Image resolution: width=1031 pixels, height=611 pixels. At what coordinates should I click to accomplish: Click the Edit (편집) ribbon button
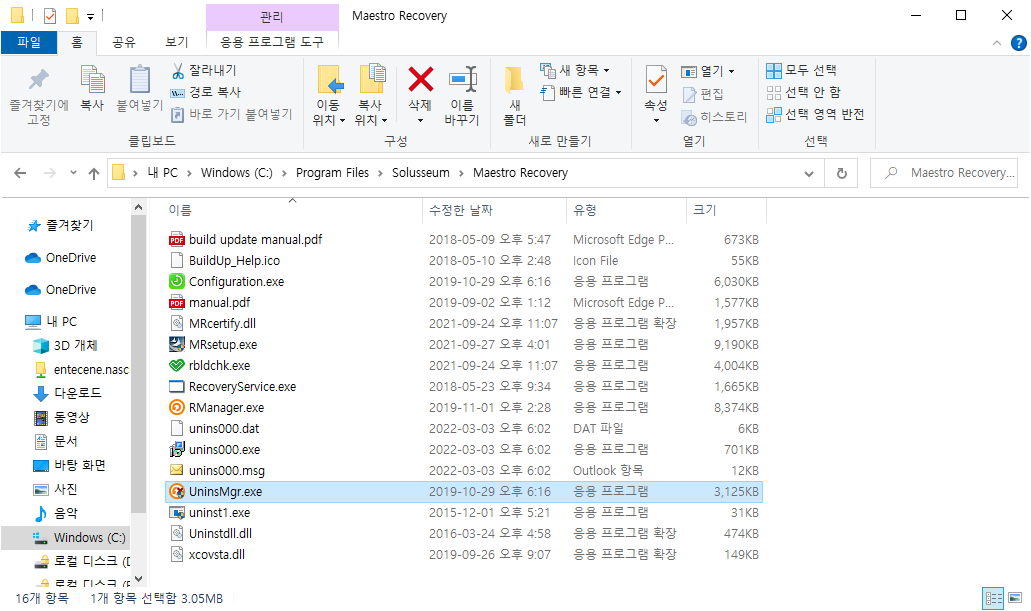coord(702,94)
